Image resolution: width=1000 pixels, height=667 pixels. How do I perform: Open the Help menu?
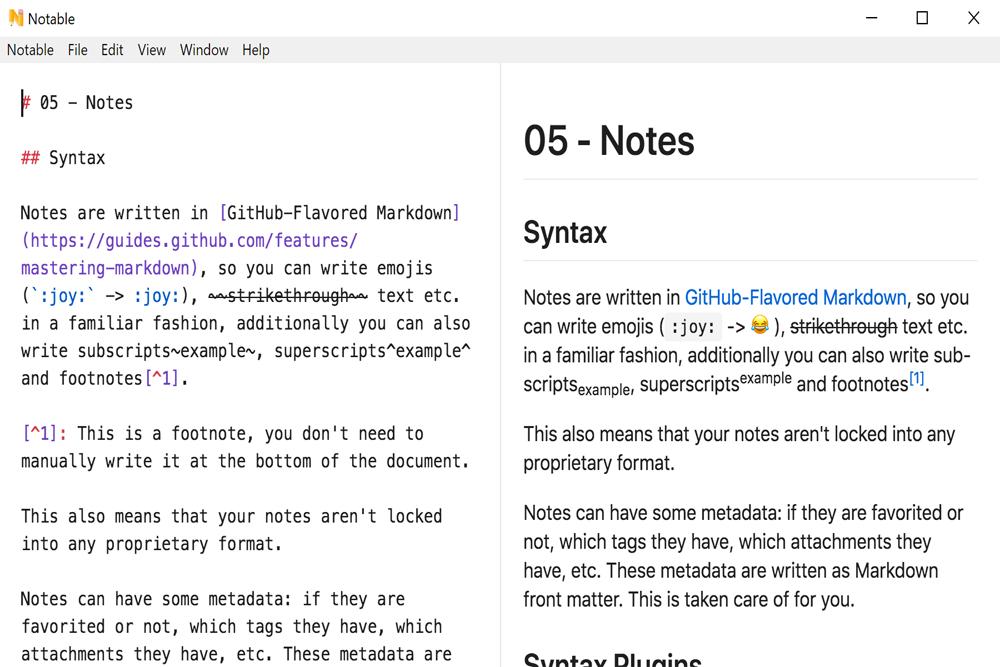(256, 50)
